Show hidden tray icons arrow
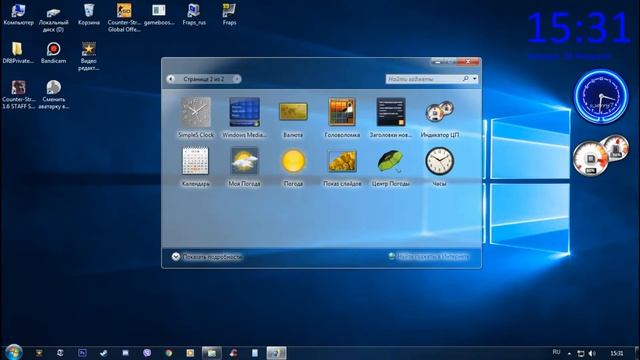Screen dimensions: 640x360 click(x=569, y=353)
